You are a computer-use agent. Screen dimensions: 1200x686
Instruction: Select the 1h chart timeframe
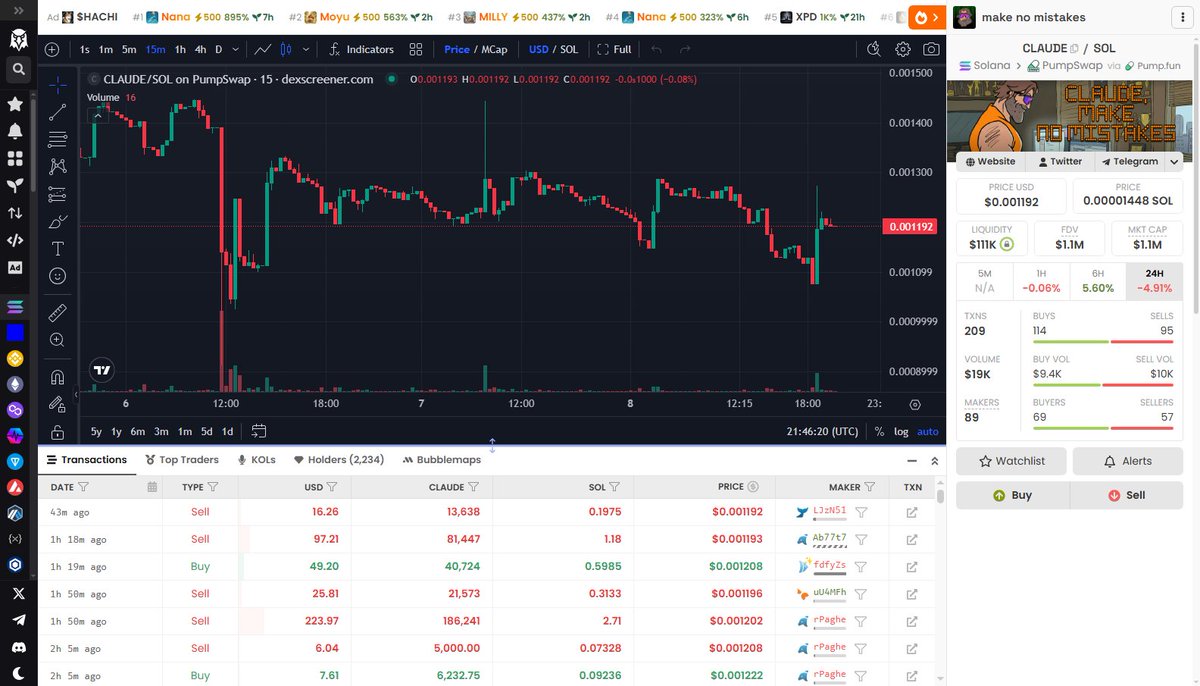180,49
